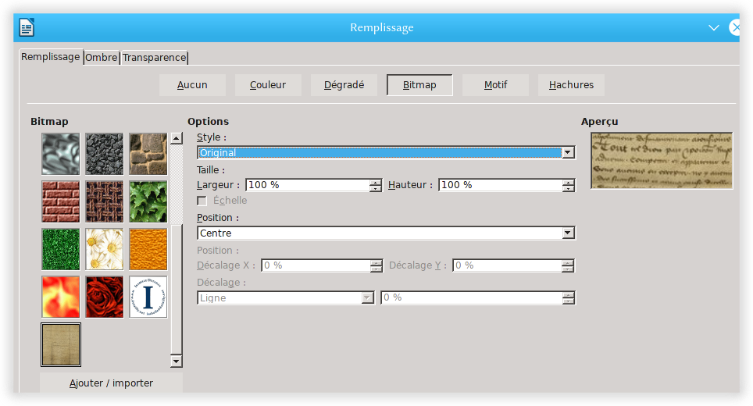The image size is (753, 406).
Task: Click the document icon in title bar
Action: coord(27,28)
